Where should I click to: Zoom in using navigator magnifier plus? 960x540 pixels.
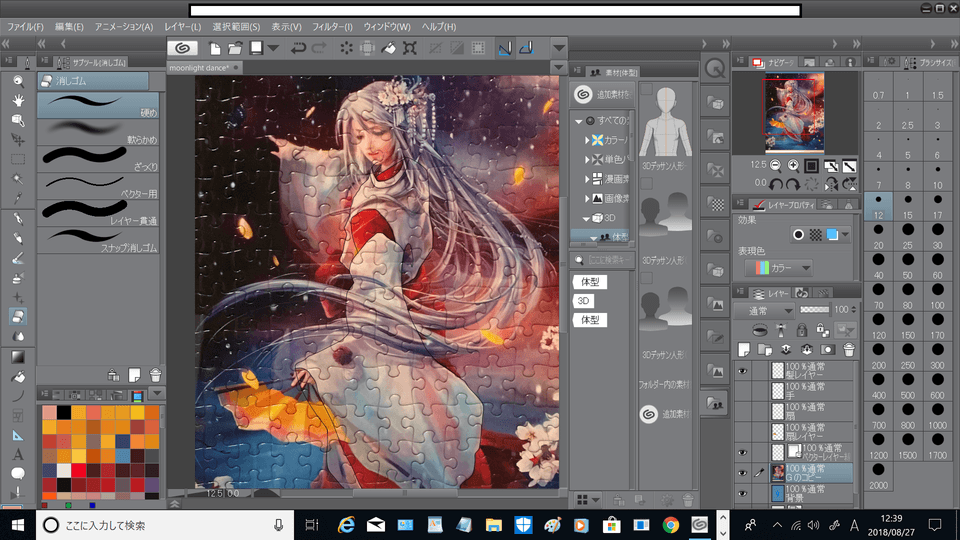coord(793,165)
